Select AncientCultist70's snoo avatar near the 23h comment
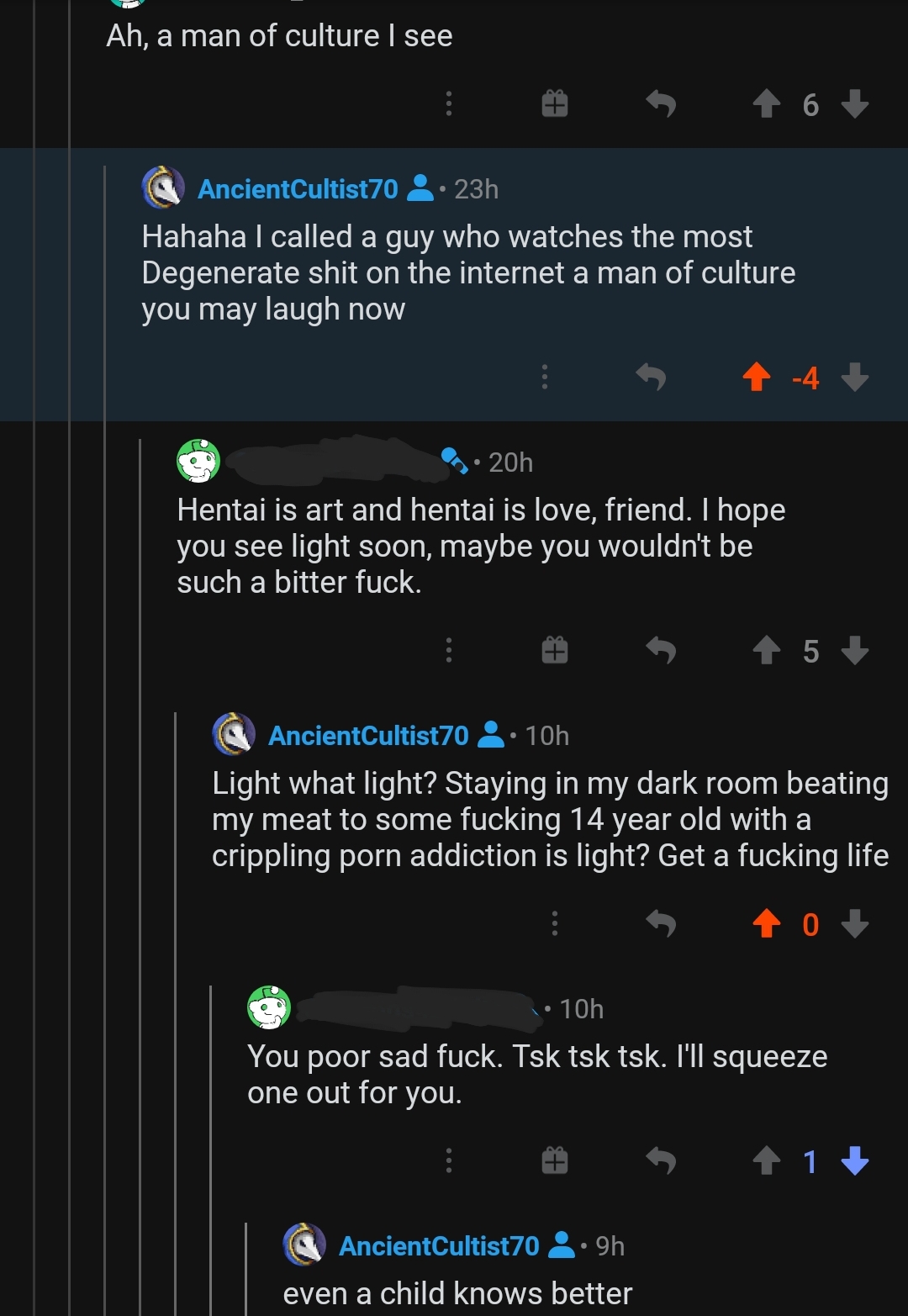This screenshot has width=908, height=1316. click(x=163, y=188)
